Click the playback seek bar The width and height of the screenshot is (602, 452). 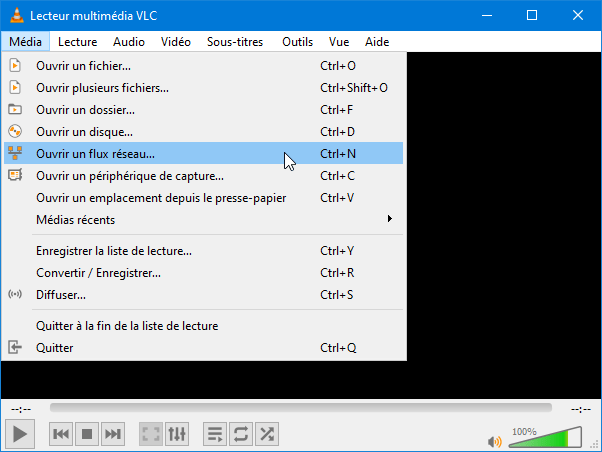click(301, 407)
